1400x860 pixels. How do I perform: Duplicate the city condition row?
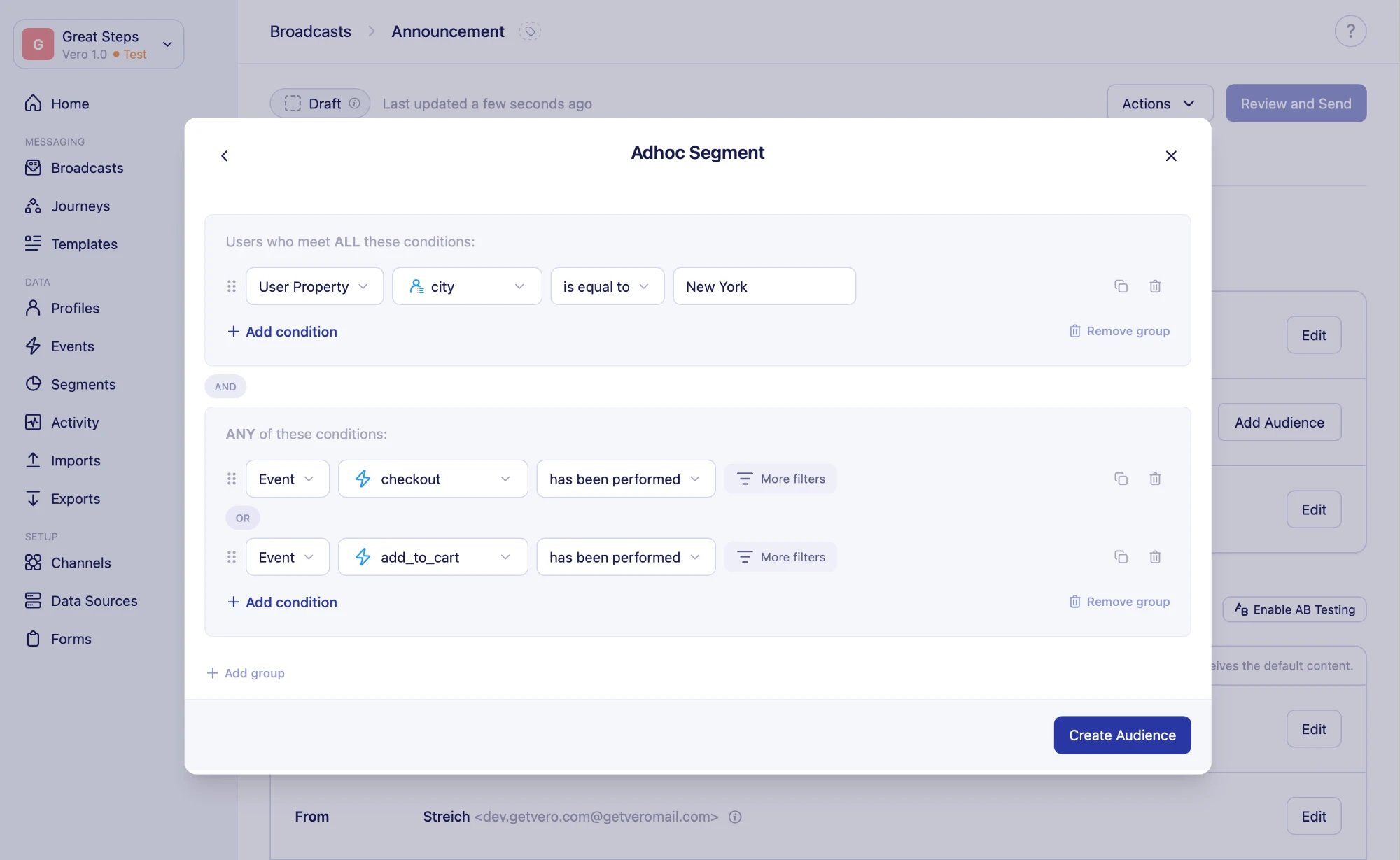click(x=1121, y=286)
